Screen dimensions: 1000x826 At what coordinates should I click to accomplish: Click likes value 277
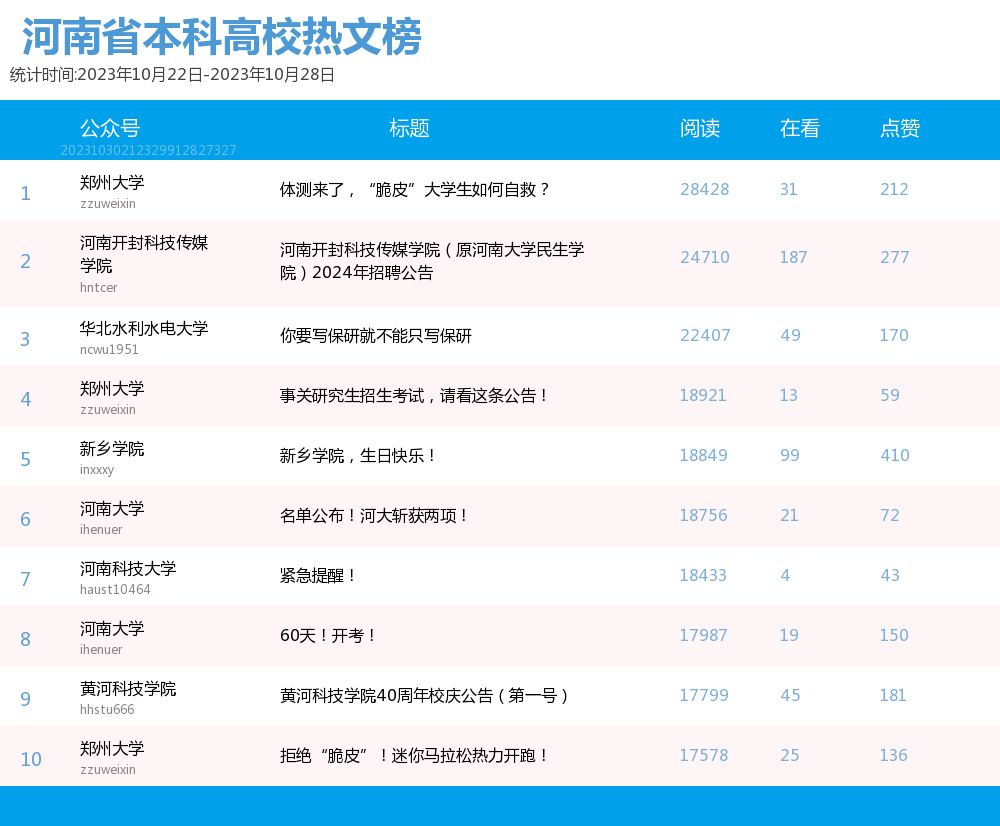895,257
